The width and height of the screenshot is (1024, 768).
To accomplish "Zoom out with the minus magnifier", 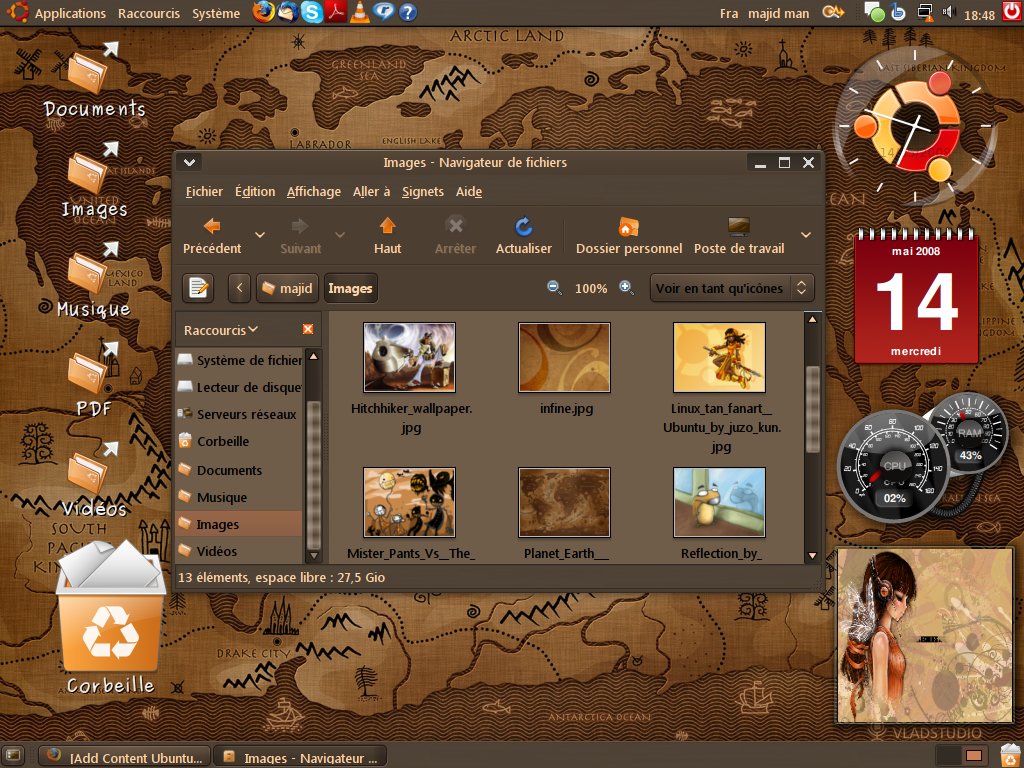I will (554, 287).
